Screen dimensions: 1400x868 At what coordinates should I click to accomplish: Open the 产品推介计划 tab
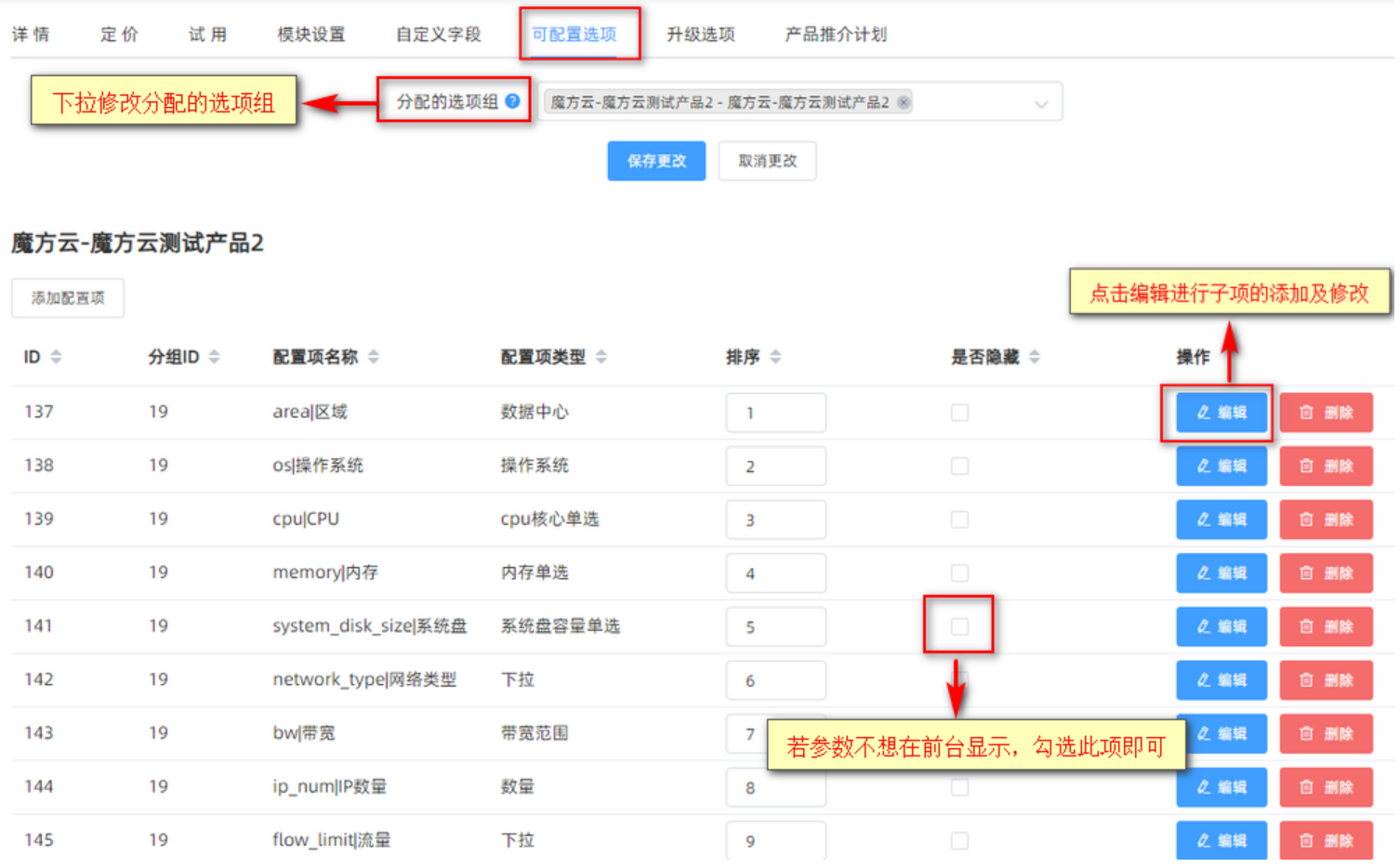pos(836,34)
